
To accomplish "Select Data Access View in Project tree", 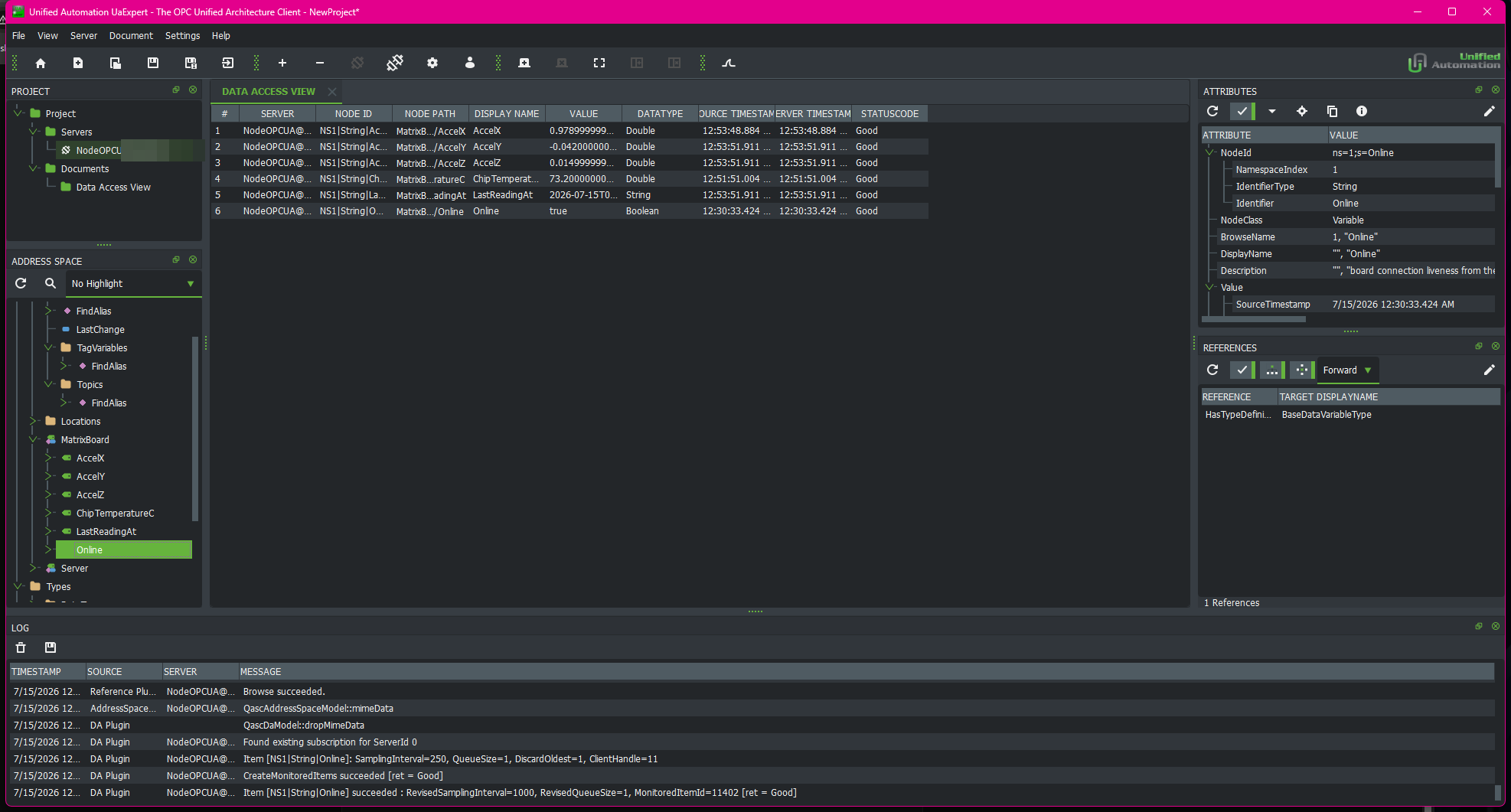I will pyautogui.click(x=113, y=188).
